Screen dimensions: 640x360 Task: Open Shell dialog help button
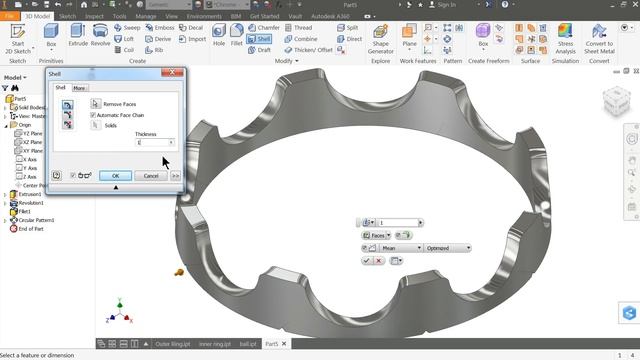click(x=56, y=176)
